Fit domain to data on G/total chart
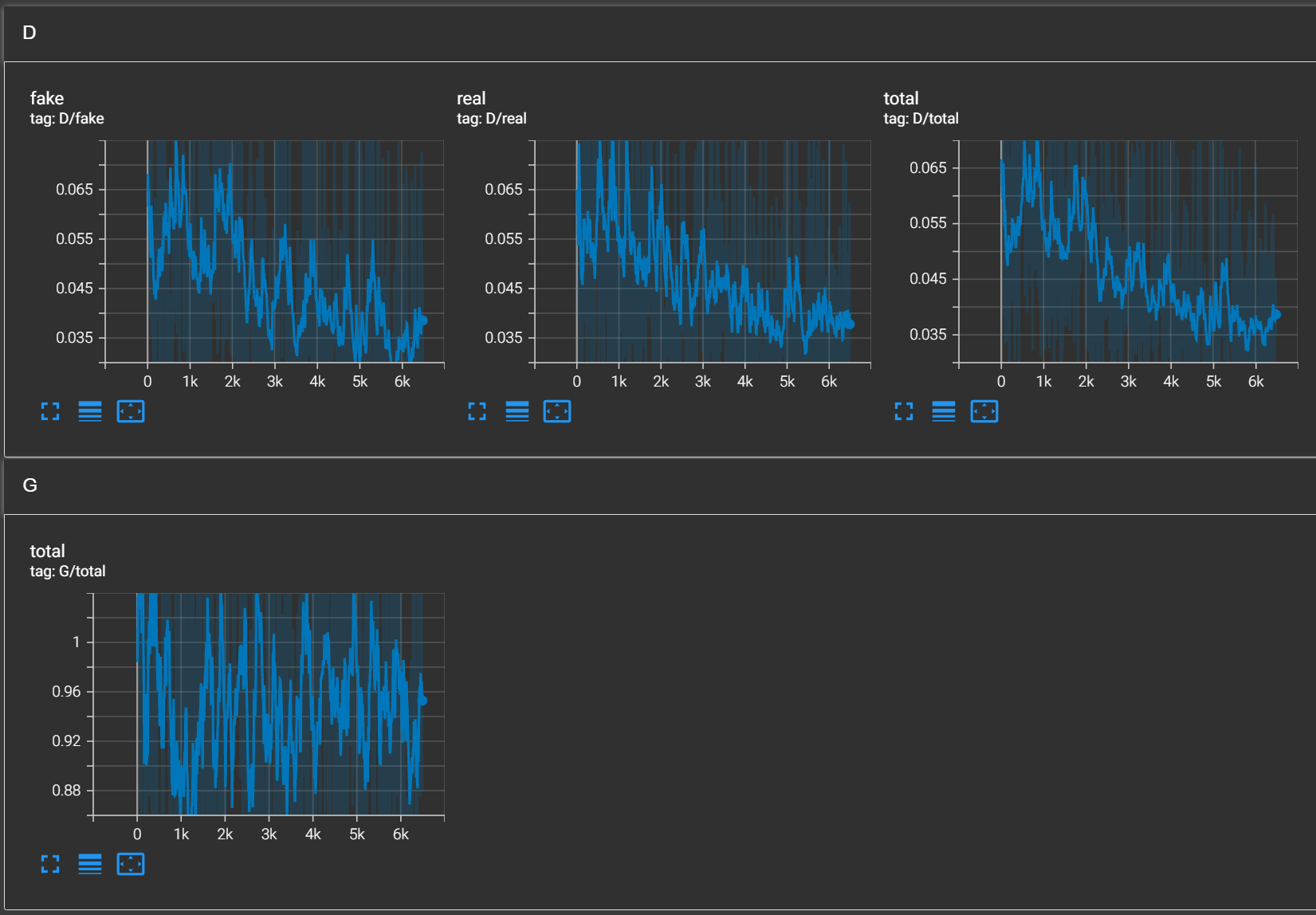 pos(131,864)
